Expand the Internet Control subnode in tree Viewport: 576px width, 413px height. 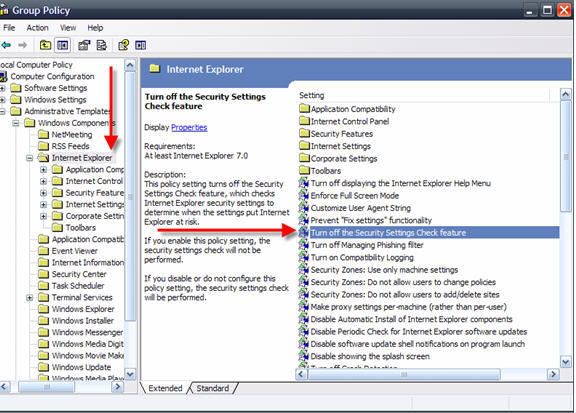point(43,182)
